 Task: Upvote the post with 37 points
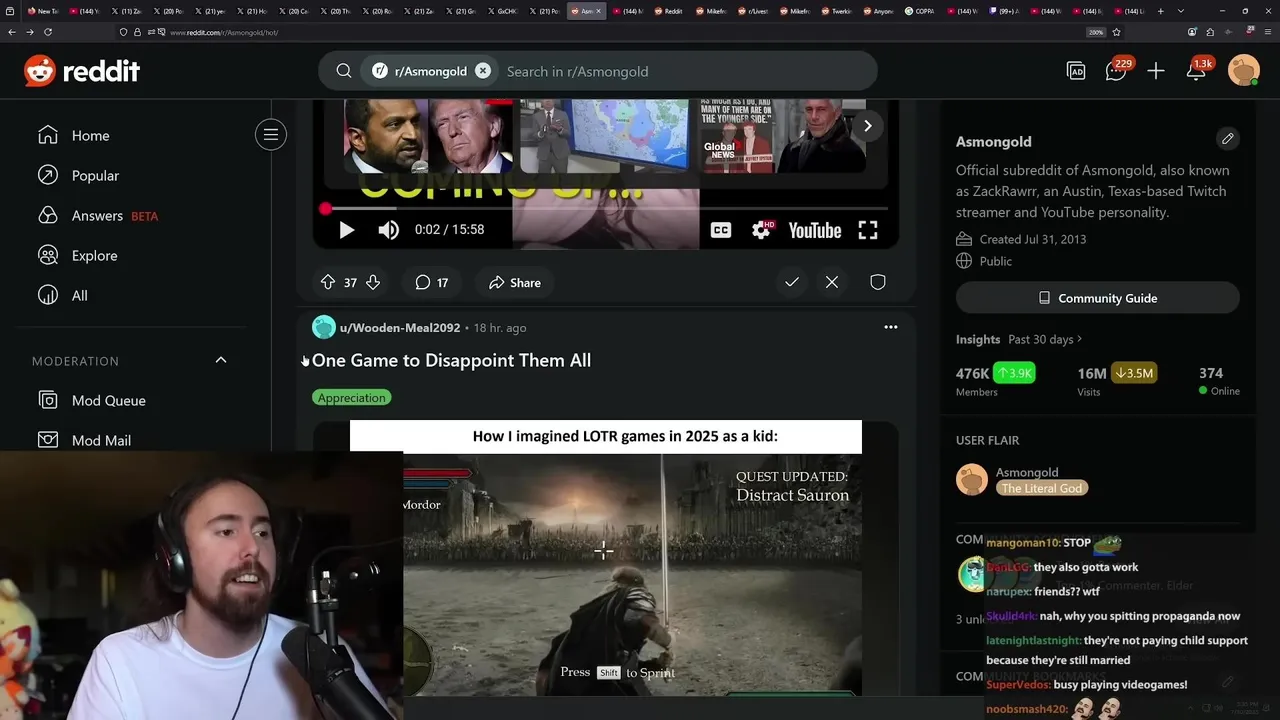point(327,283)
